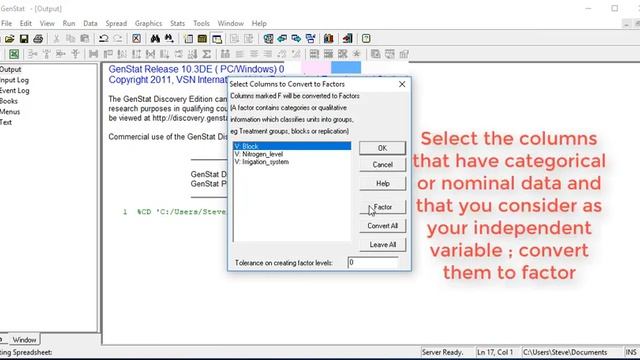Open the Tools menu

[201, 23]
